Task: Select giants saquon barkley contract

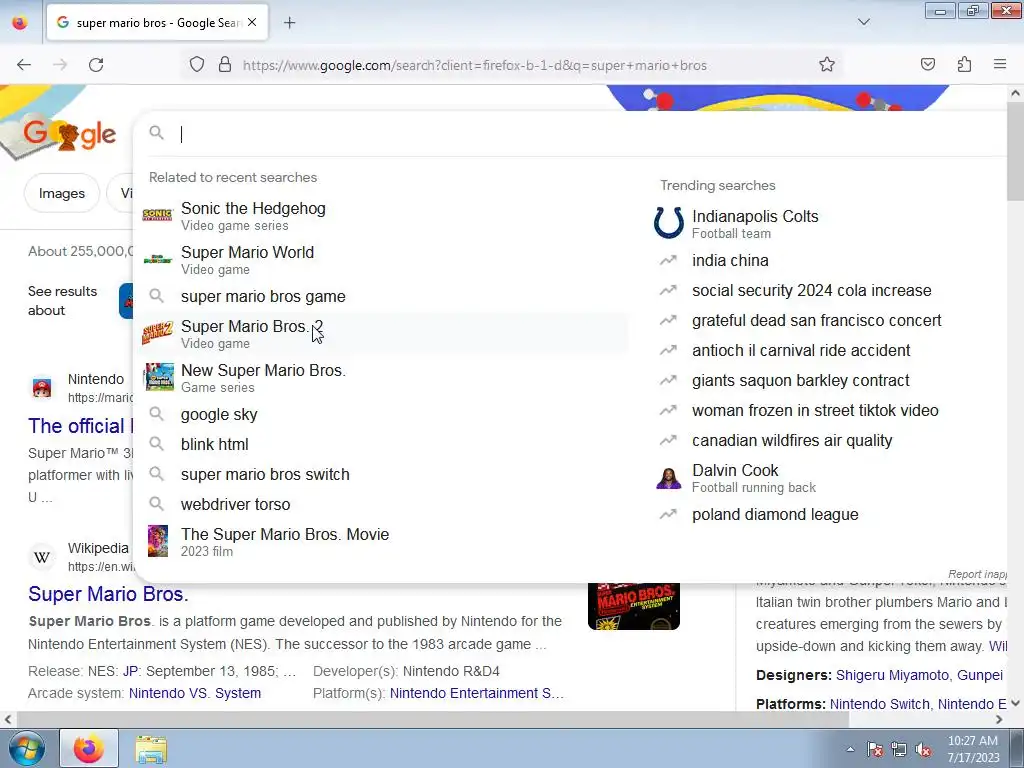Action: click(x=829, y=381)
